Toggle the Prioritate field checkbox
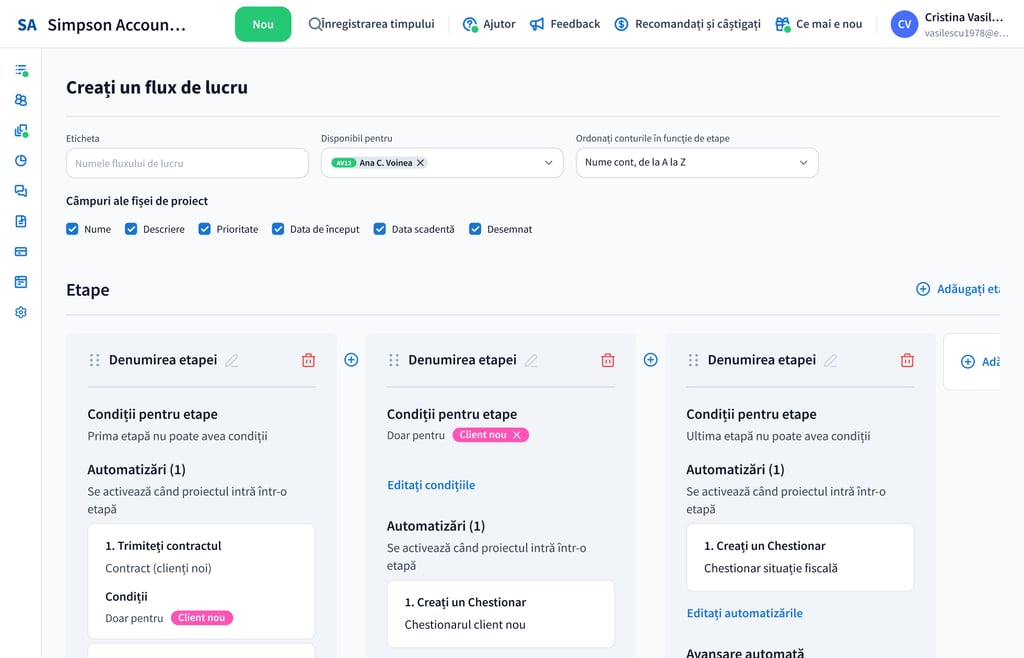 (x=205, y=229)
